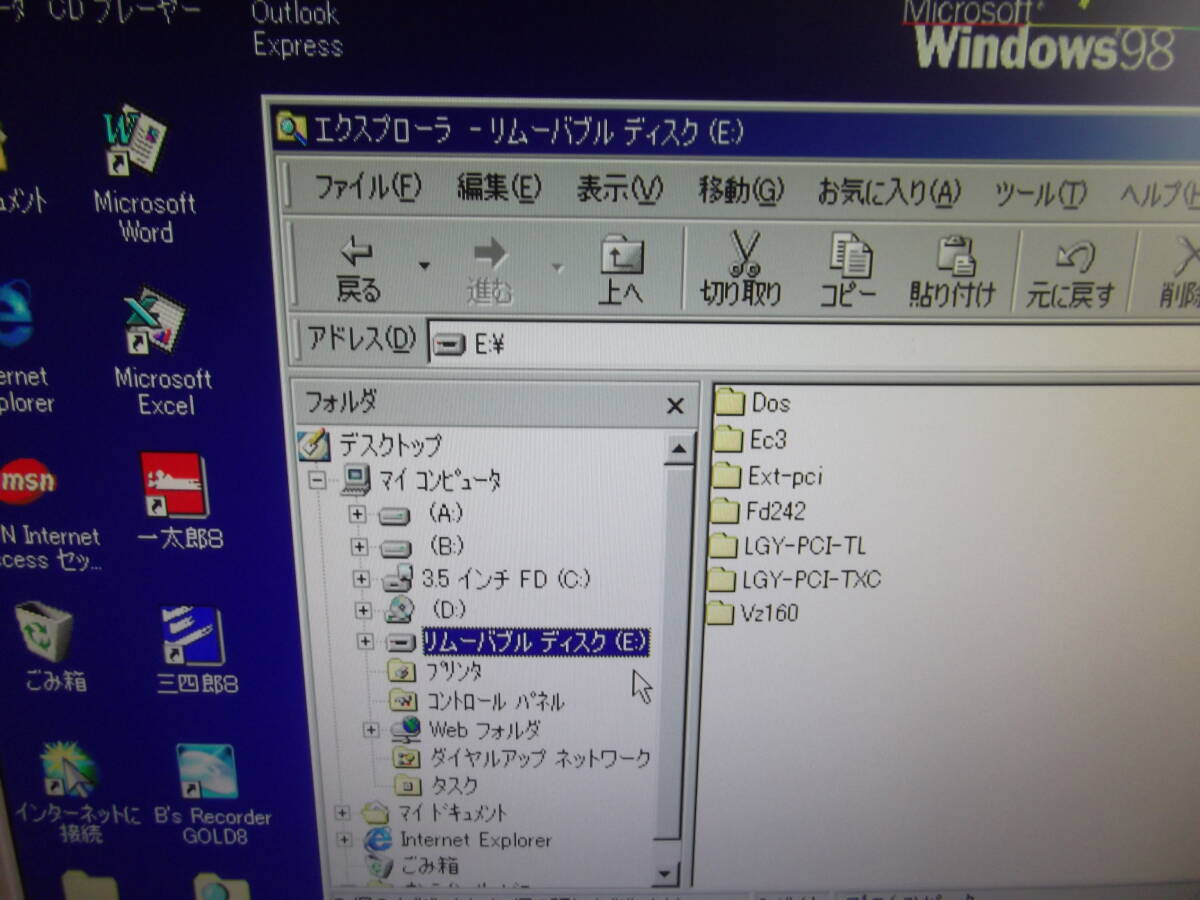Select the Ext-pci folder

[x=769, y=476]
